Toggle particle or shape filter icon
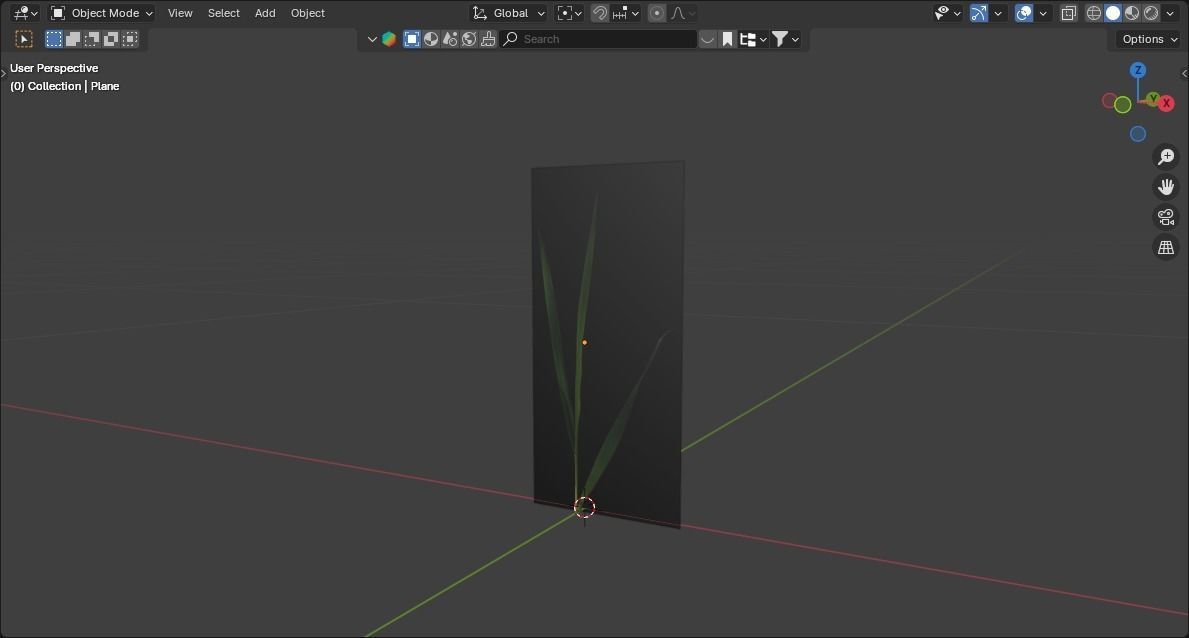Screen dimensions: 1189x638 (x=450, y=39)
